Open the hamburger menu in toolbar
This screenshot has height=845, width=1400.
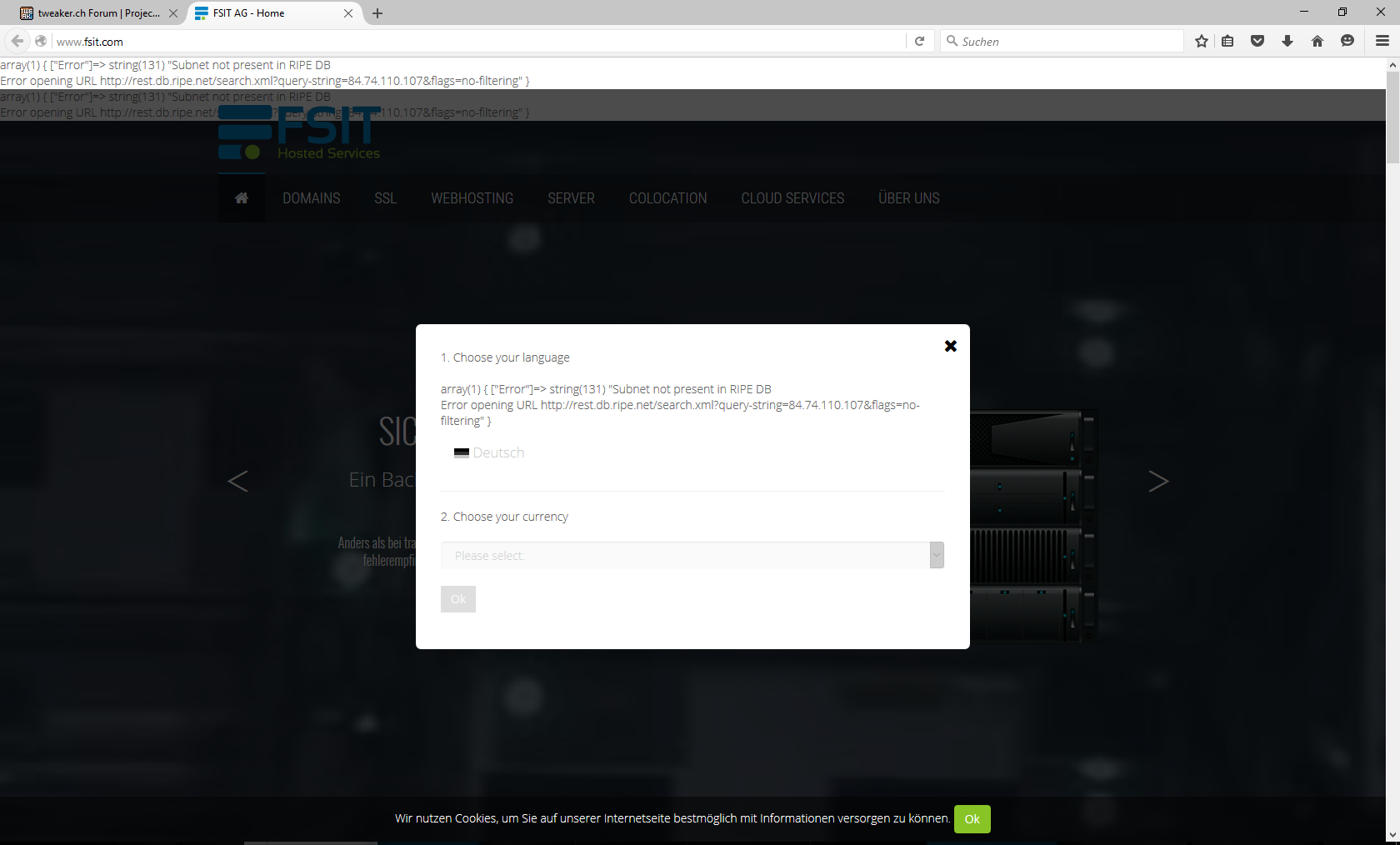pos(1382,42)
